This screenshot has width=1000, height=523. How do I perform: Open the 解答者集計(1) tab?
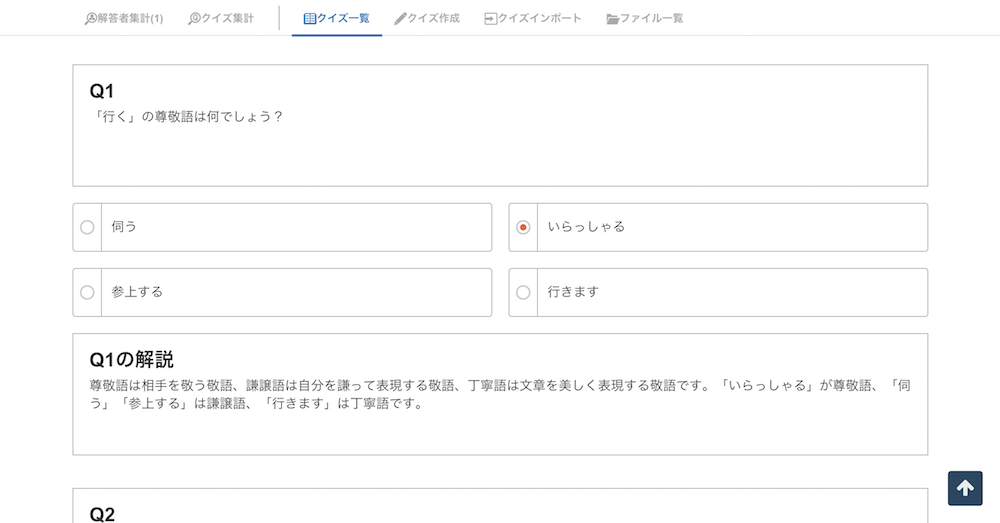click(124, 18)
